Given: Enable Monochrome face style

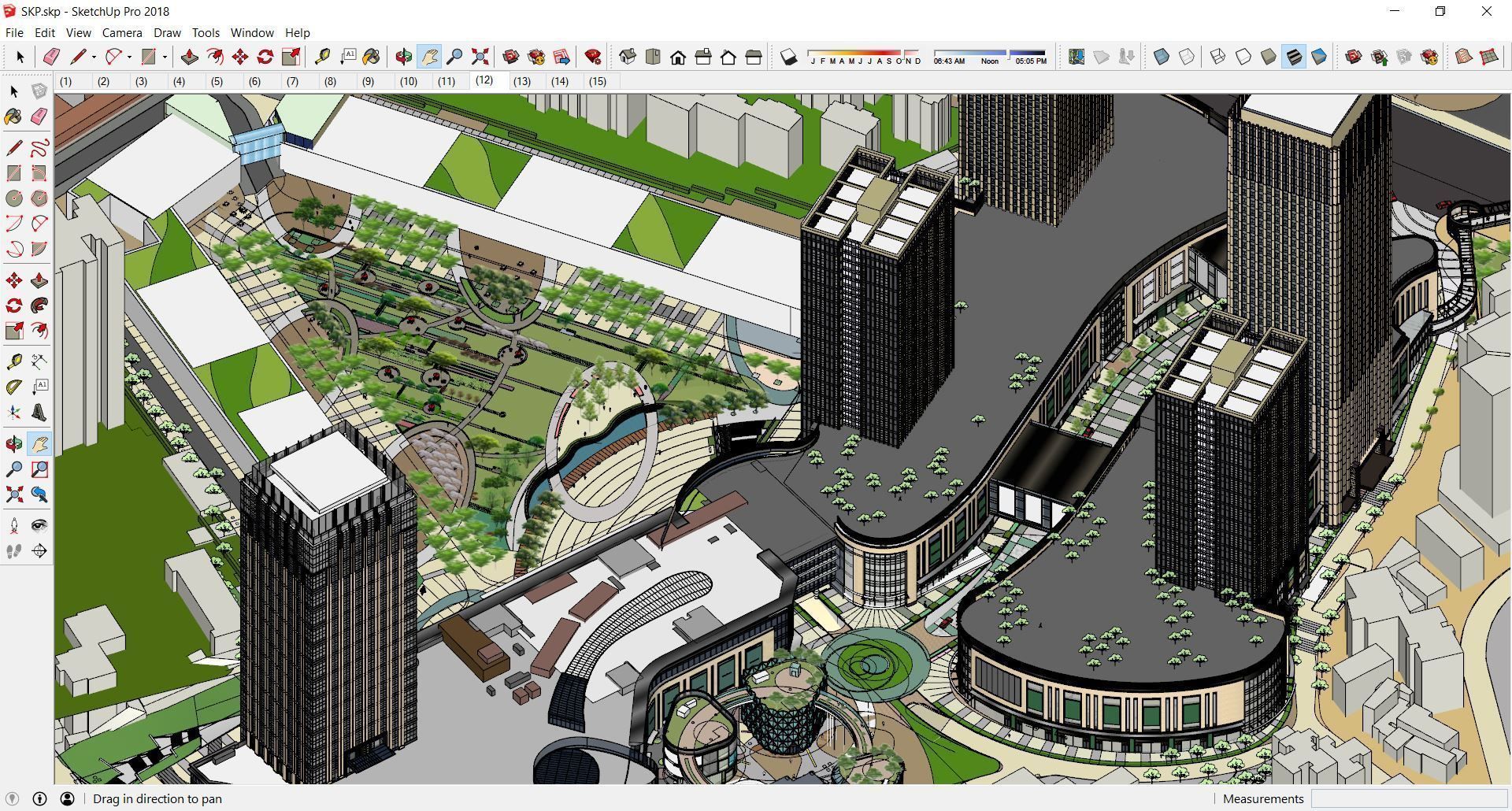Looking at the screenshot, I should coord(1319,57).
